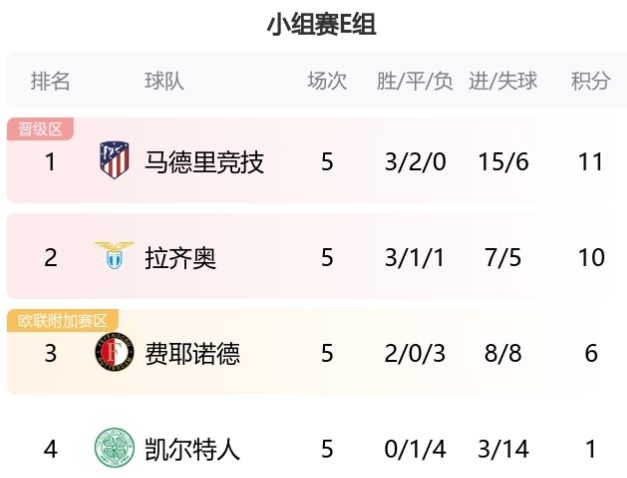Click the 排名 column header
Screen dimensions: 627x478
(50, 81)
